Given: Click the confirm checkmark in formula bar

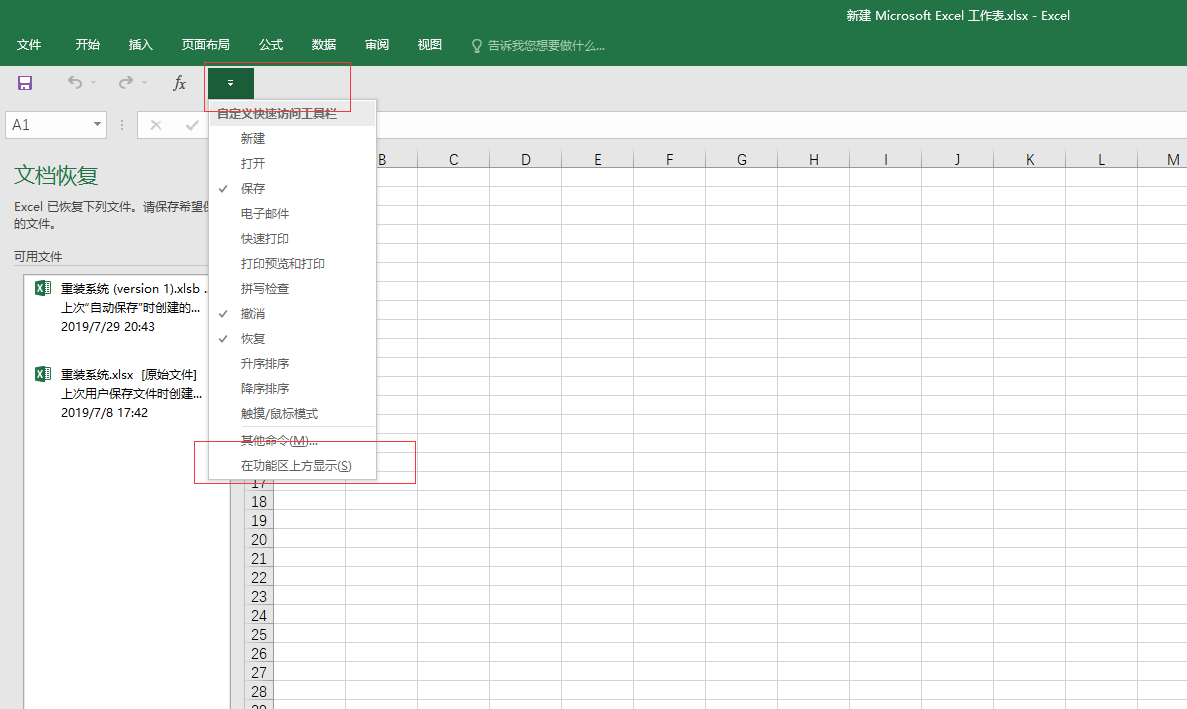Looking at the screenshot, I should point(192,125).
